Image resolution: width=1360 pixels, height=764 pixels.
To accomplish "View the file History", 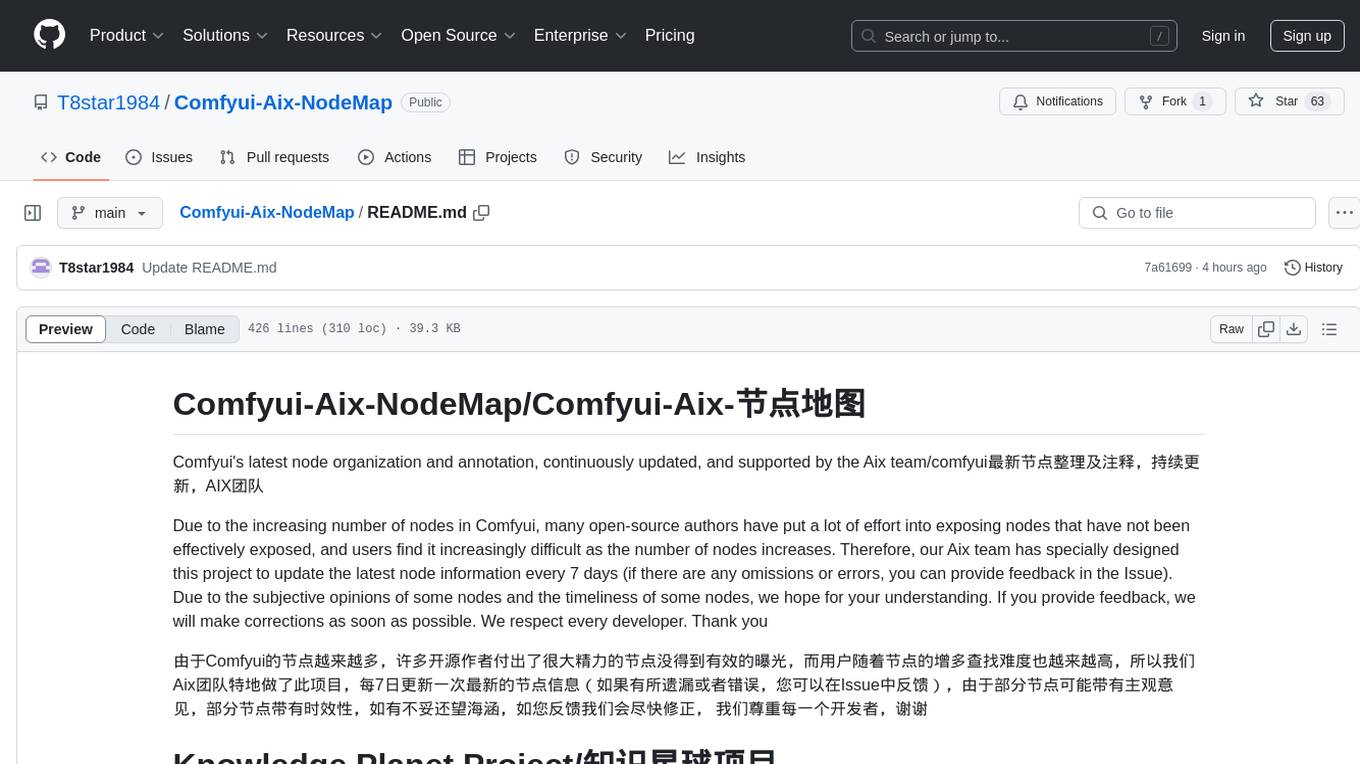I will tap(1313, 268).
